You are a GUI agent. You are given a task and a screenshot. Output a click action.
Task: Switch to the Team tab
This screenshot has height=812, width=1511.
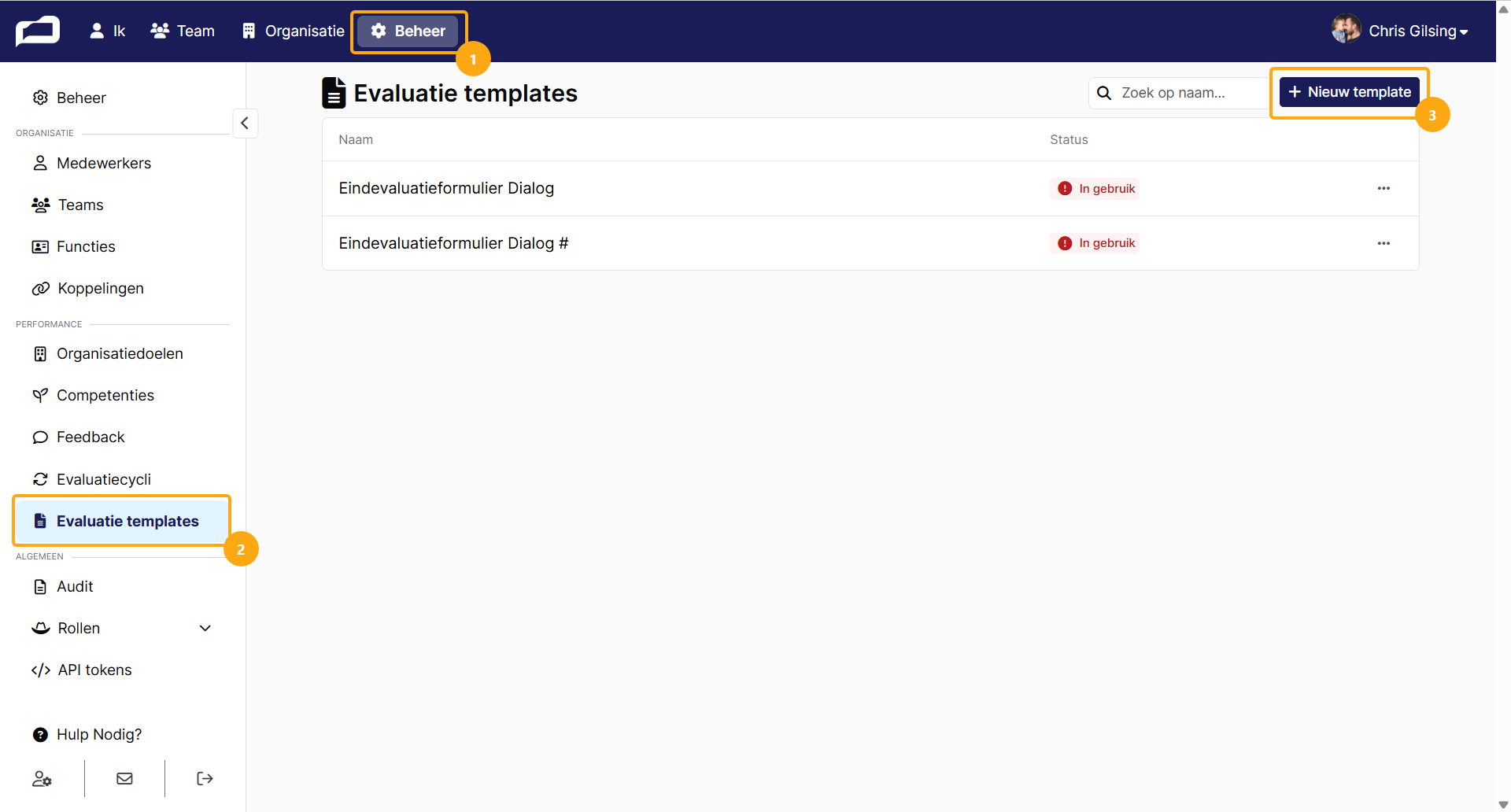click(183, 31)
